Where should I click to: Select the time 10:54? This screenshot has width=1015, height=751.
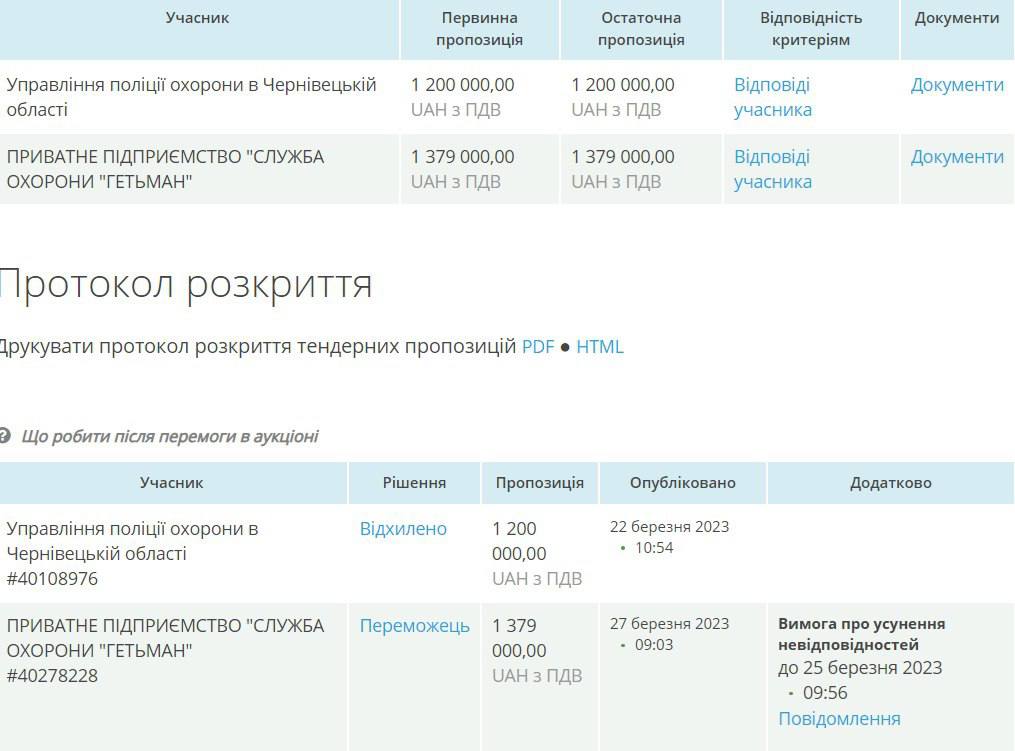(x=654, y=548)
